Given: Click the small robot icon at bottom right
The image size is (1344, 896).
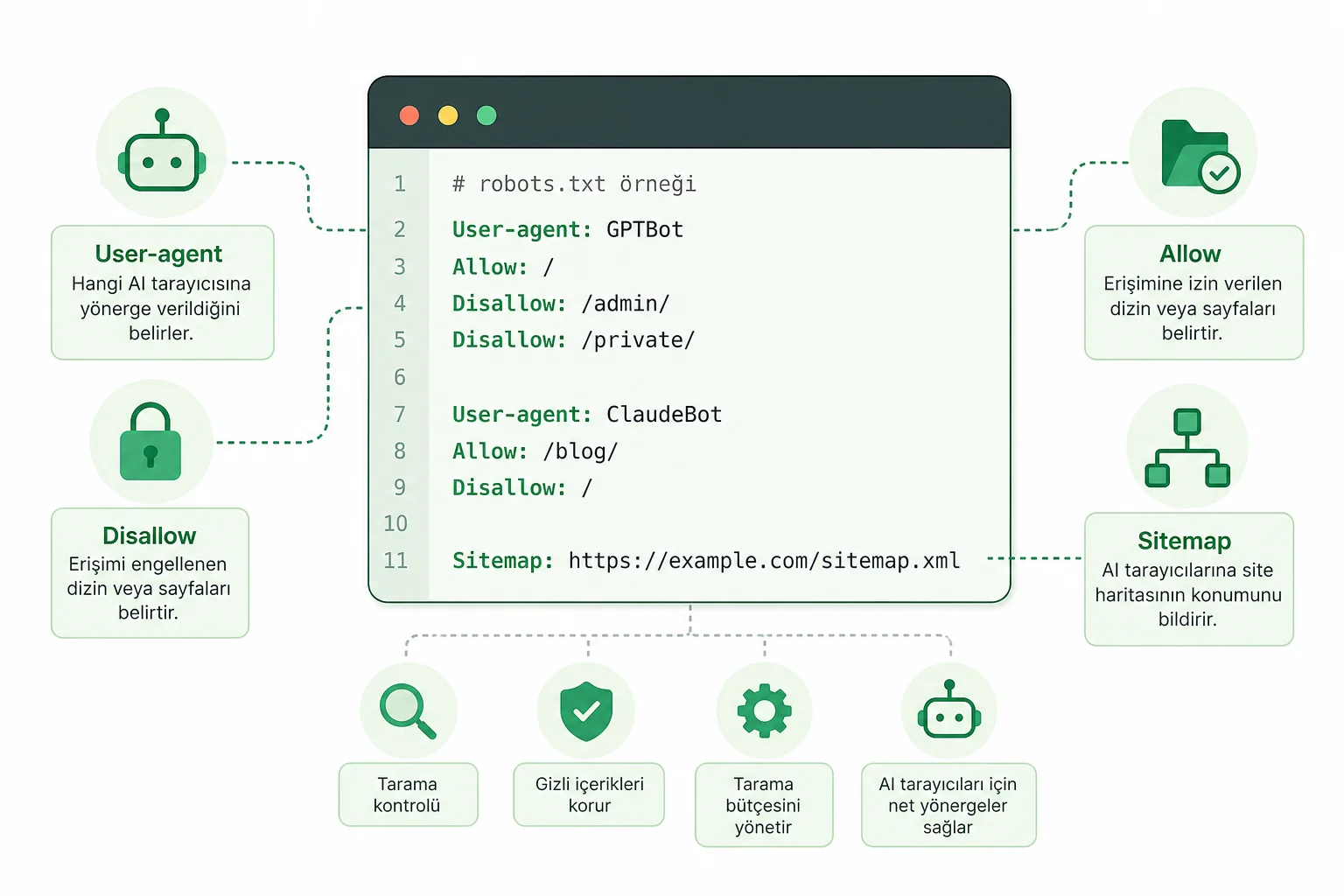Looking at the screenshot, I should click(x=949, y=710).
